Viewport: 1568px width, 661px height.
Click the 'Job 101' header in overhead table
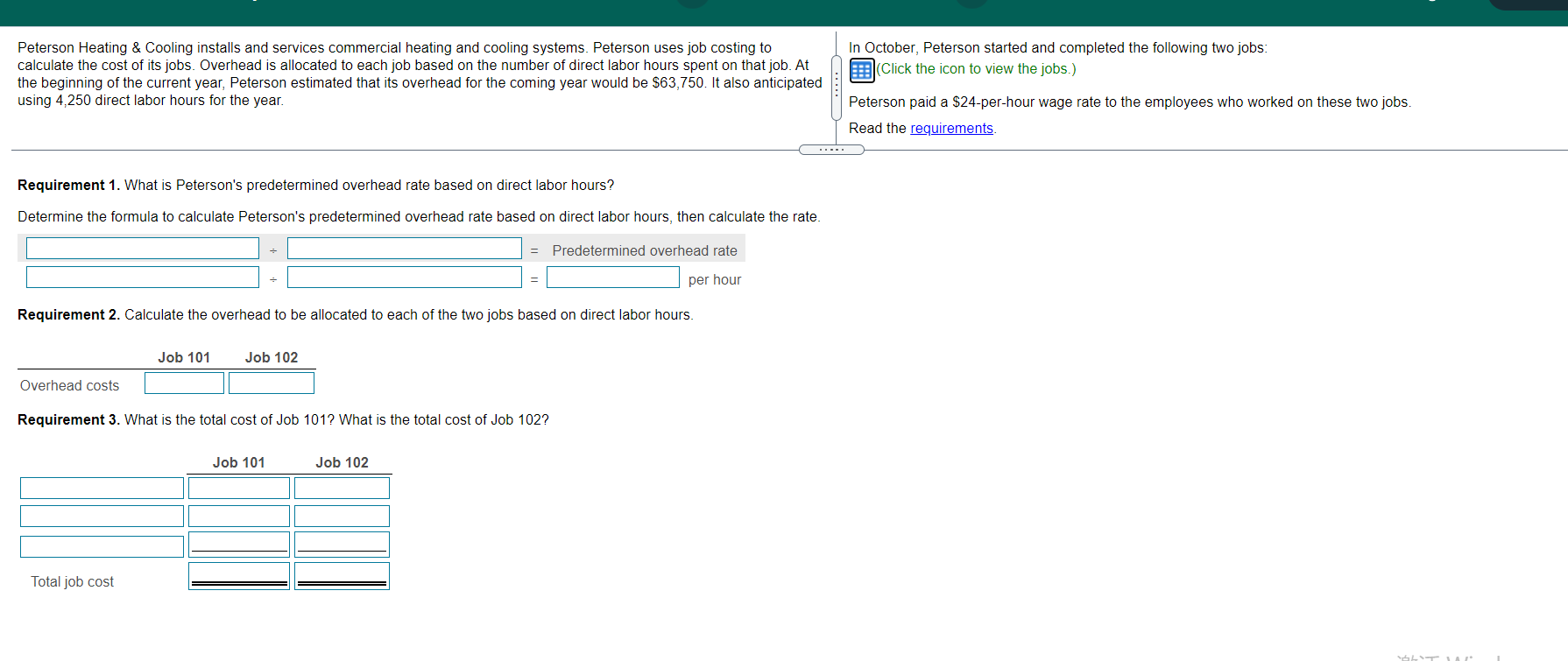(184, 358)
